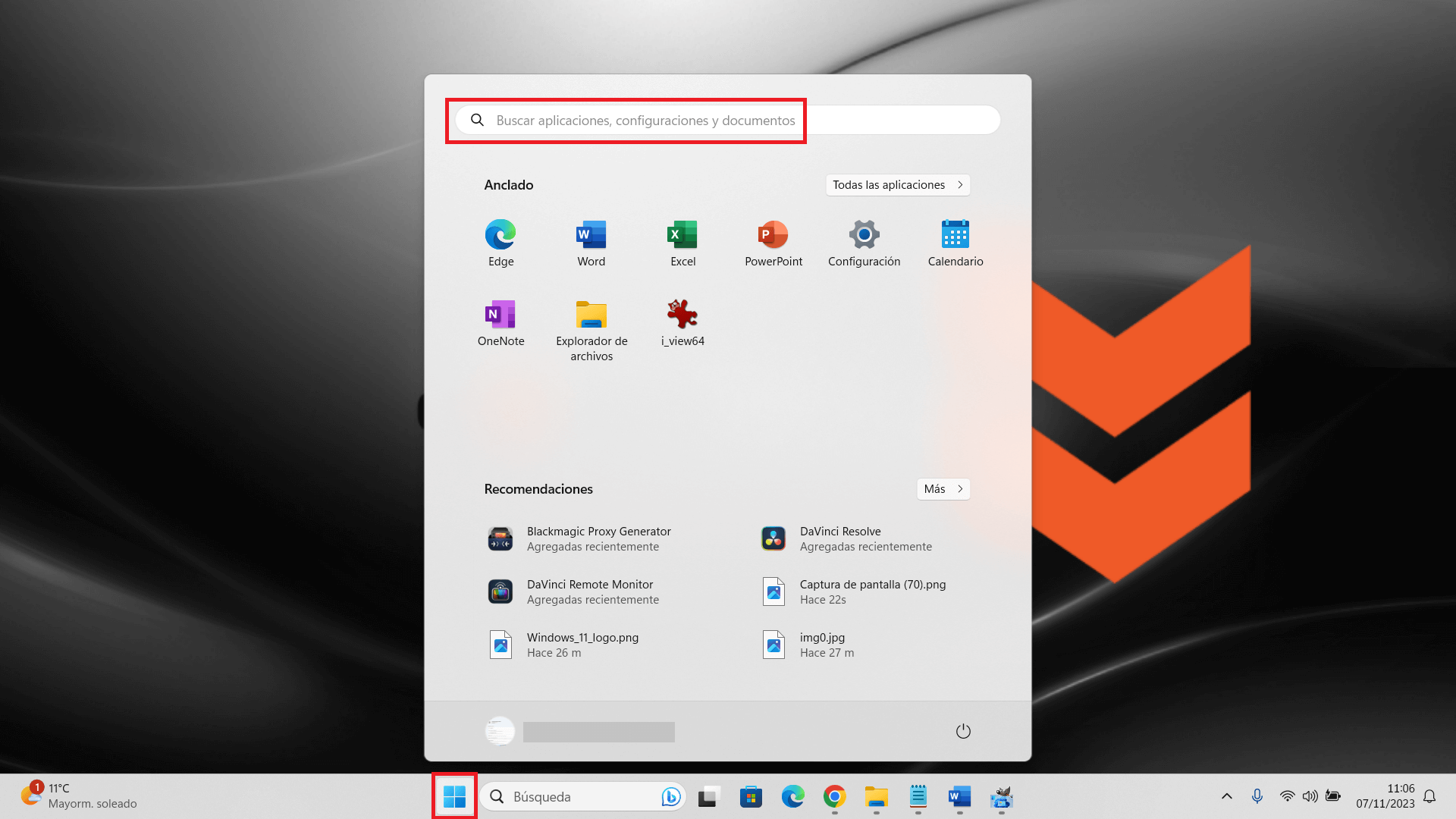The image size is (1456, 819).
Task: Click the Windows Start button on taskbar
Action: click(x=454, y=796)
